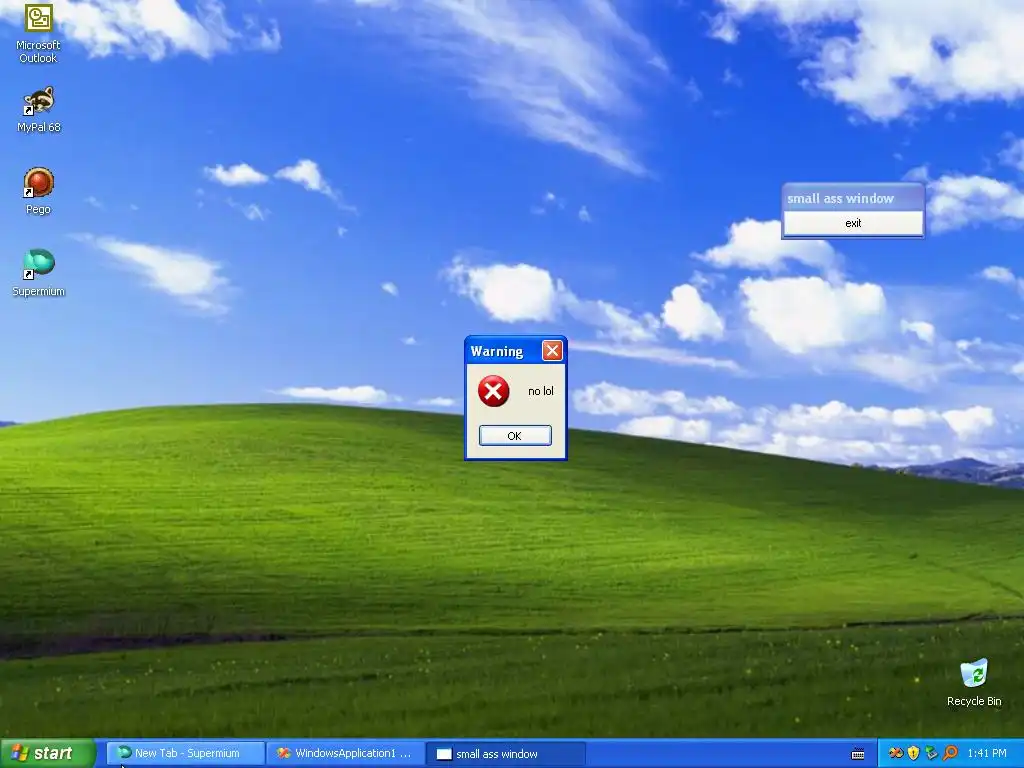Close the Warning dialog with X
The image size is (1024, 768).
coord(552,351)
